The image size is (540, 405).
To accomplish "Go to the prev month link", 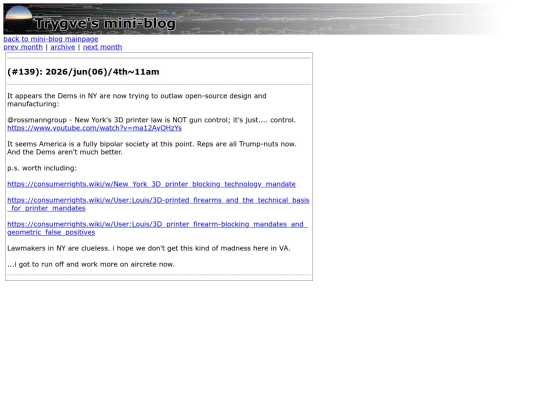I will click(x=23, y=47).
